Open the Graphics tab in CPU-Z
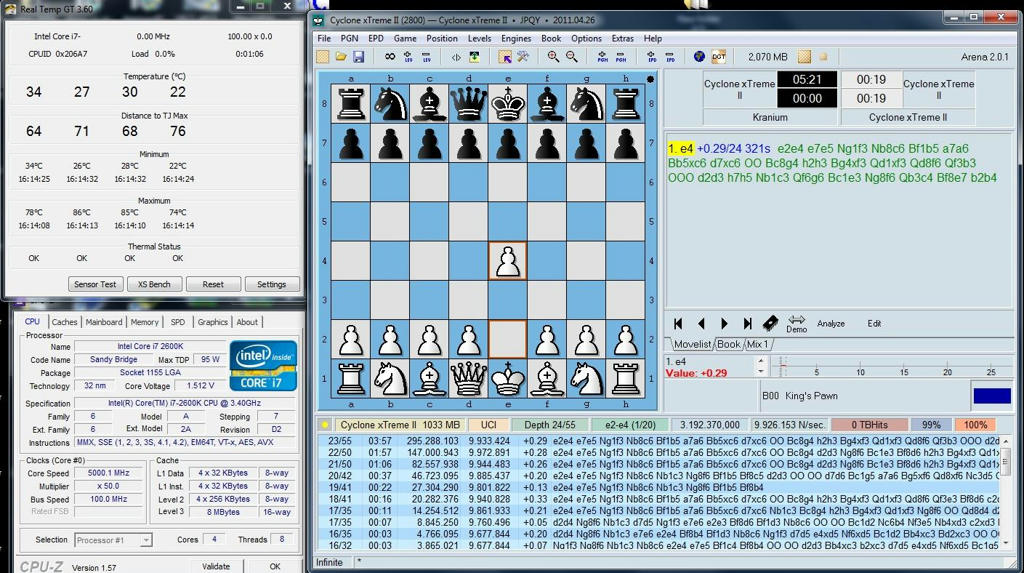This screenshot has height=573, width=1024. coord(212,322)
